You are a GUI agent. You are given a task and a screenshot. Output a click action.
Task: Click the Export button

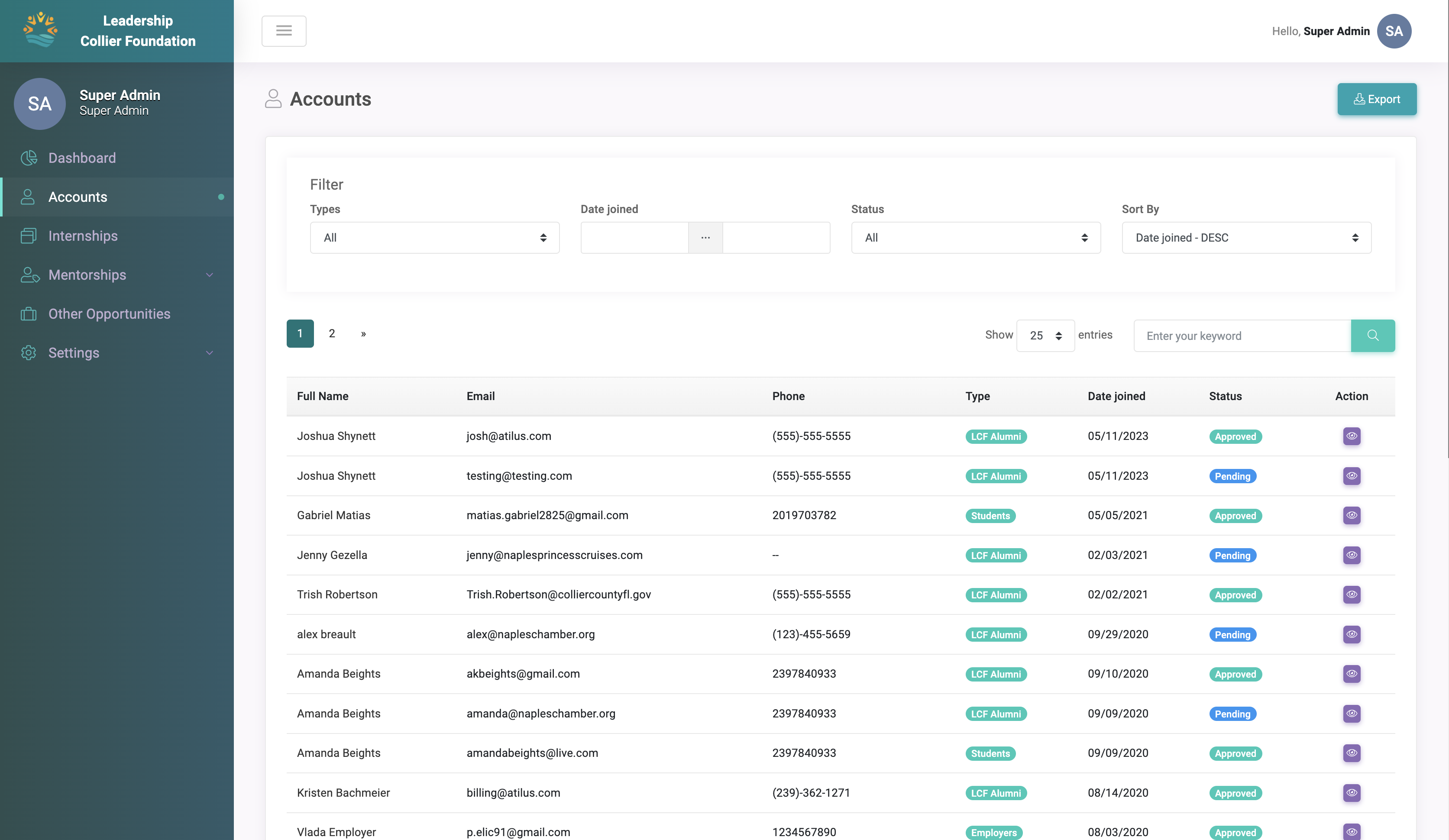tap(1377, 99)
